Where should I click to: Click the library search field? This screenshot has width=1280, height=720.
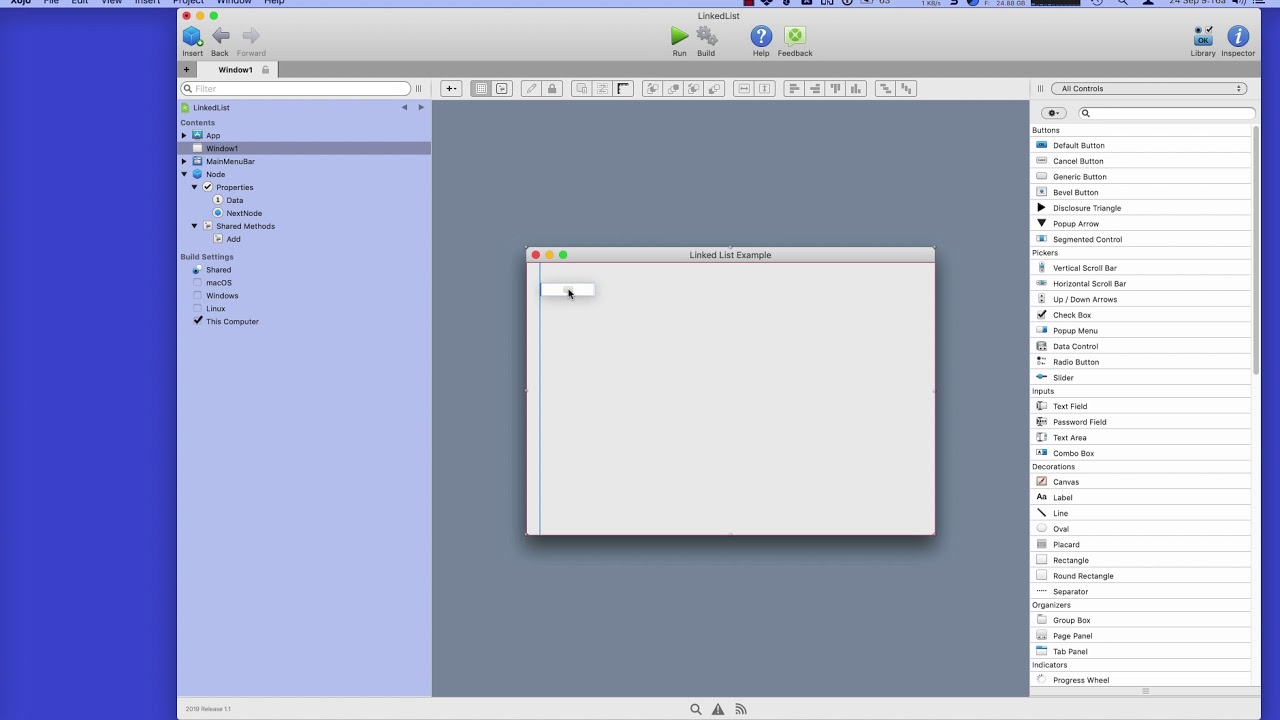click(1166, 113)
